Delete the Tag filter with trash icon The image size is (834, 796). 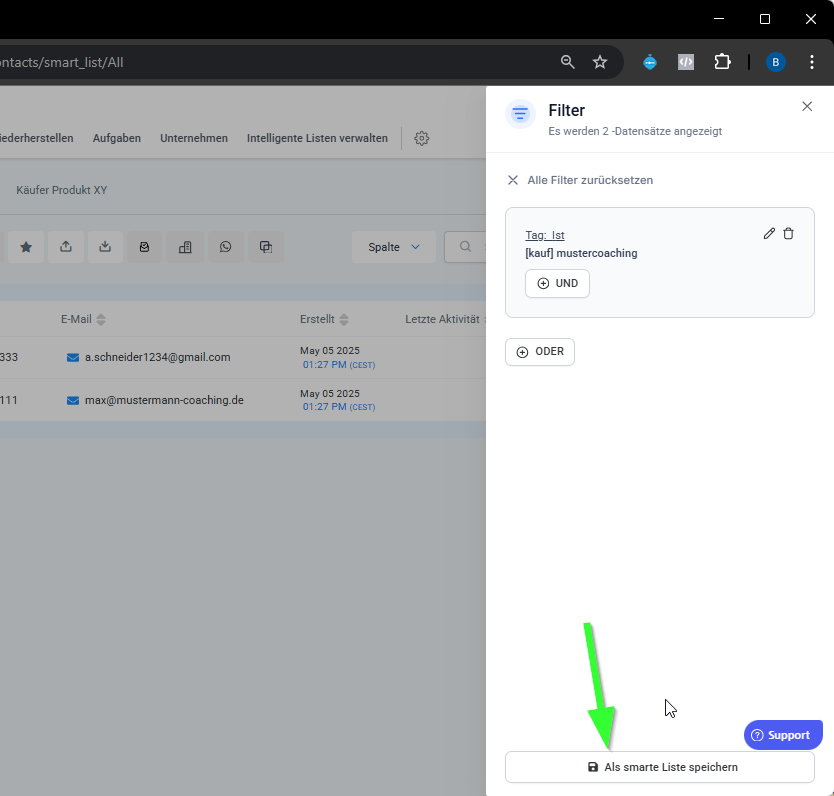788,233
